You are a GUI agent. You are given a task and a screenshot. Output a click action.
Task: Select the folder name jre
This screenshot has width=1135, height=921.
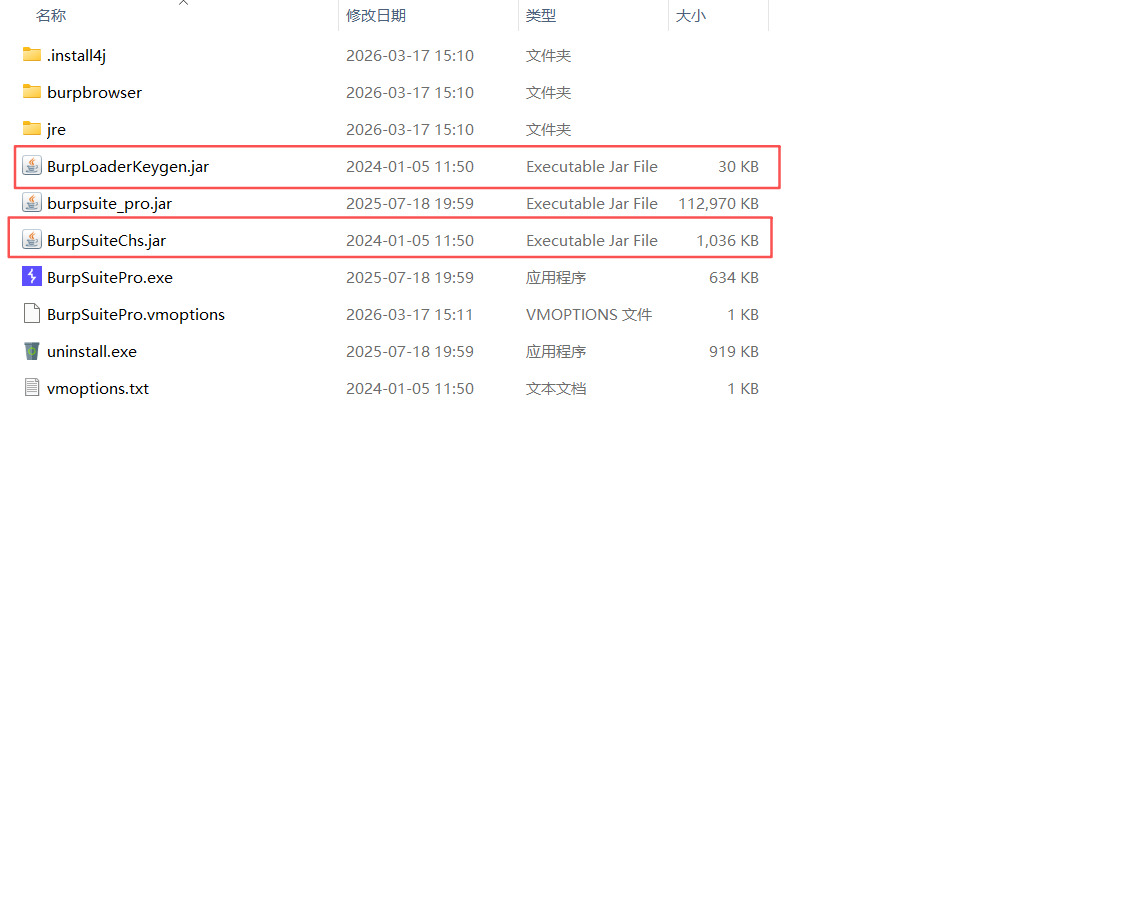pyautogui.click(x=56, y=130)
